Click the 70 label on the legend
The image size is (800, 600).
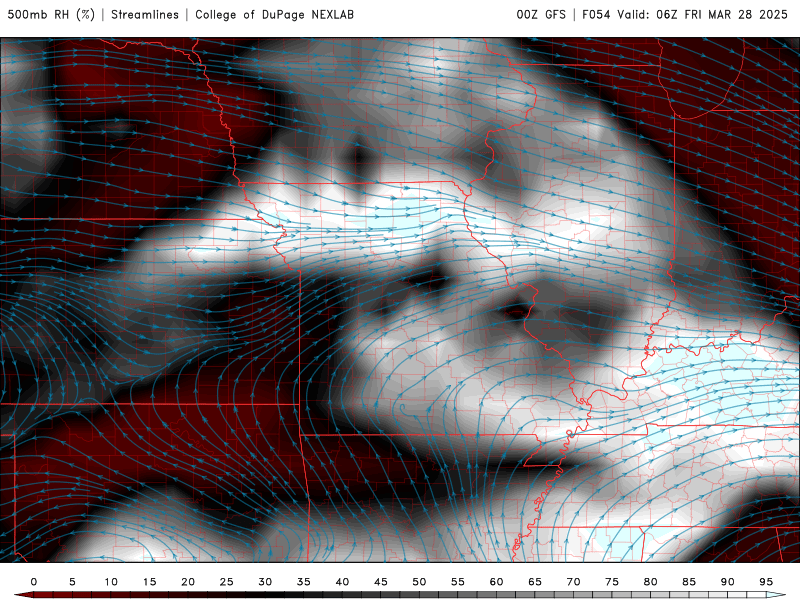[573, 582]
